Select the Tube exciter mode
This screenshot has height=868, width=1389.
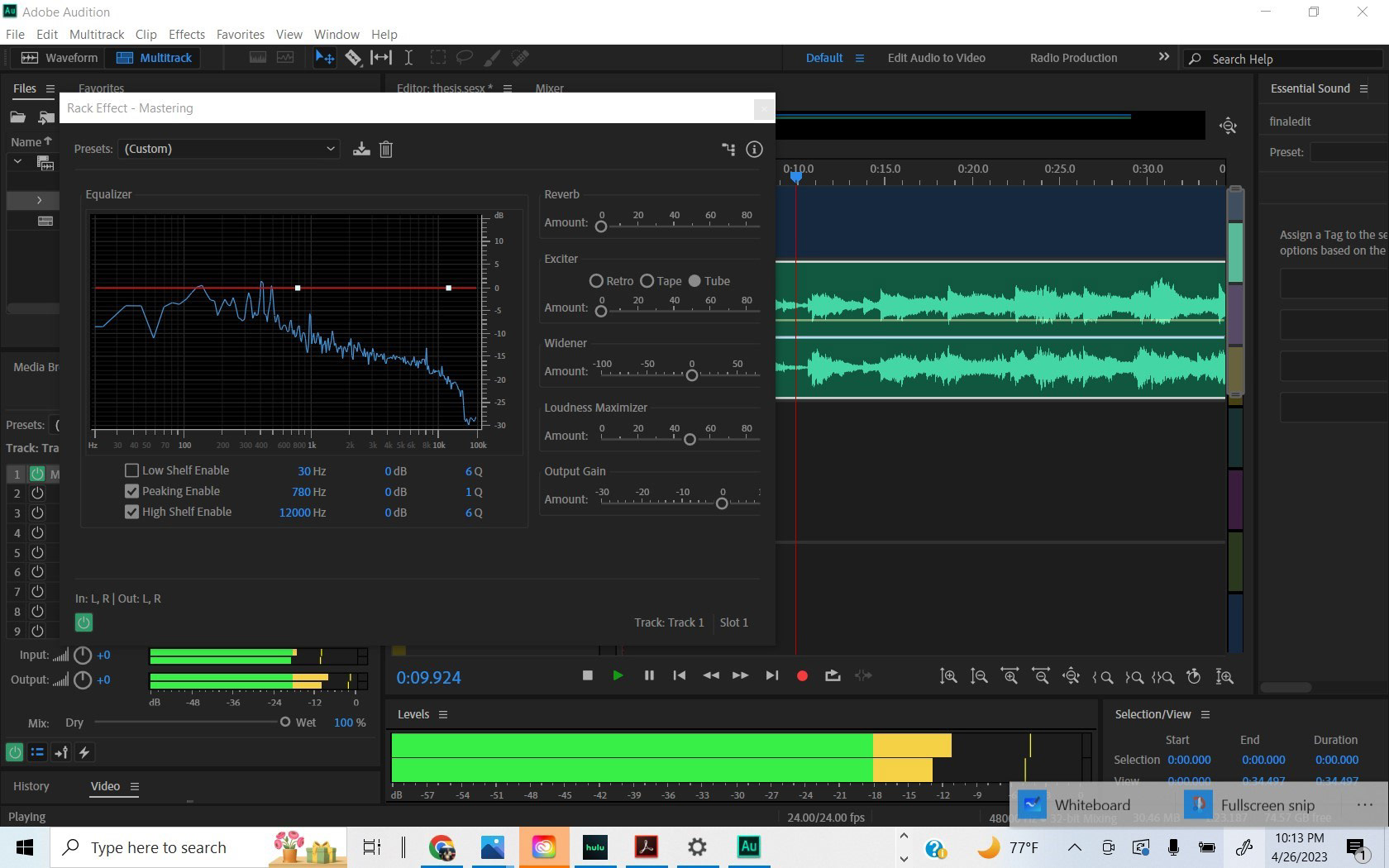coord(694,281)
